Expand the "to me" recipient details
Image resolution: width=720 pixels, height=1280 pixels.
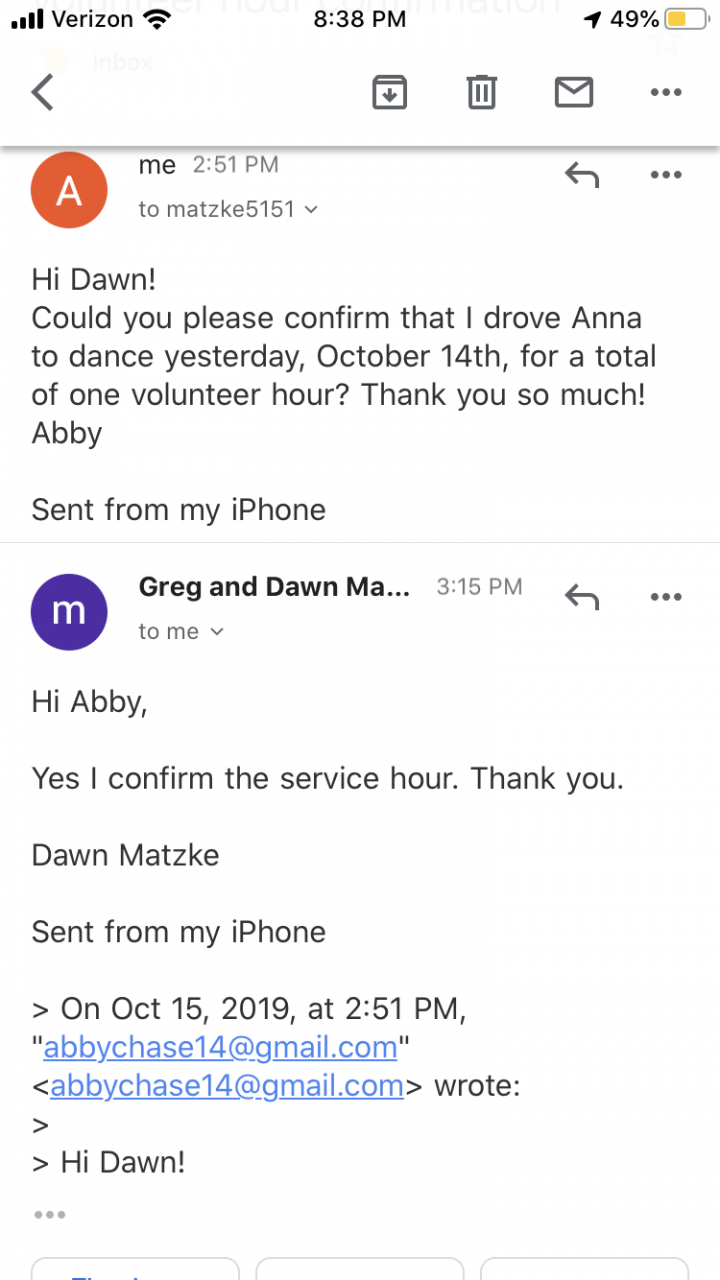click(217, 632)
